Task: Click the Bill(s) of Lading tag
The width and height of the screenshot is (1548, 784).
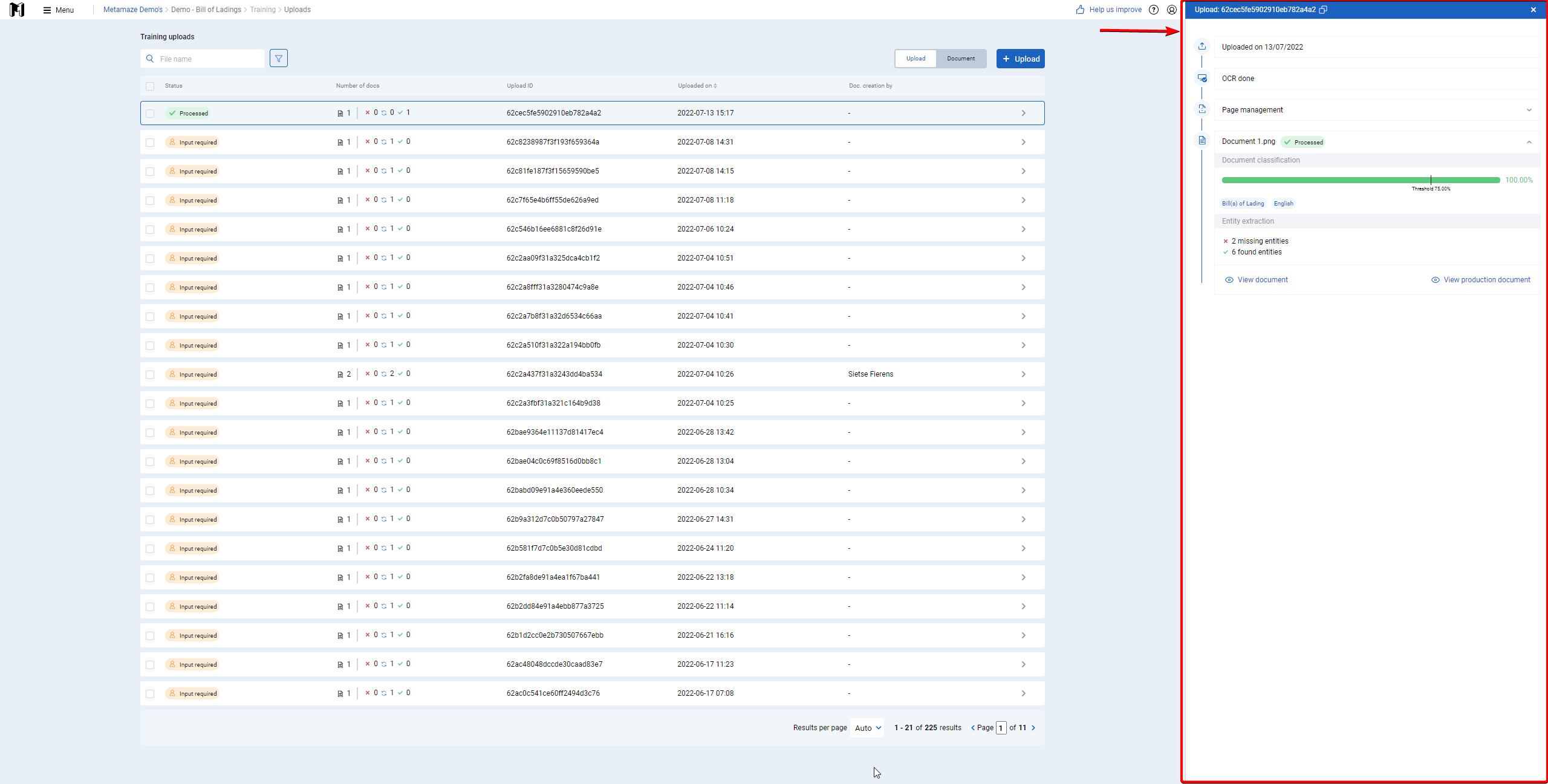Action: pos(1243,204)
